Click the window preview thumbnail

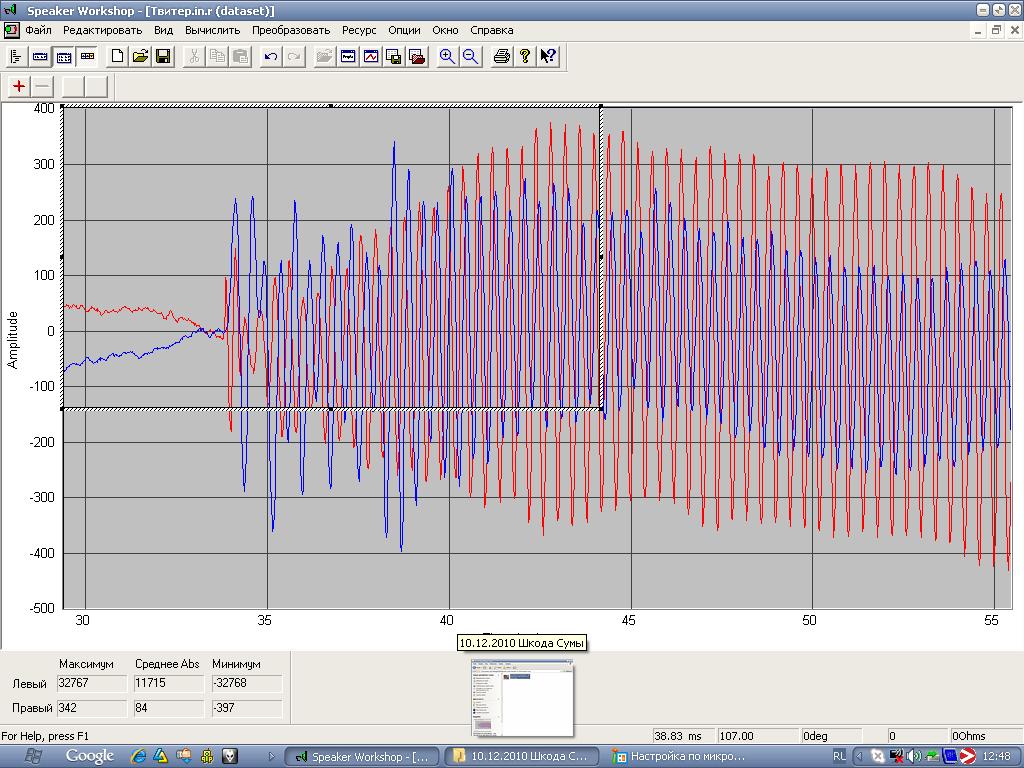[523, 697]
